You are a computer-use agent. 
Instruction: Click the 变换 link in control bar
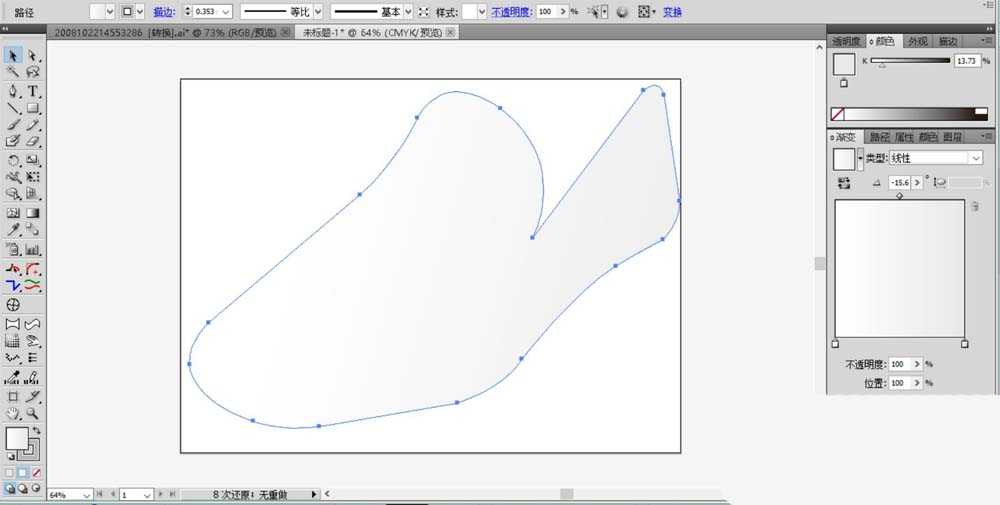coord(672,11)
